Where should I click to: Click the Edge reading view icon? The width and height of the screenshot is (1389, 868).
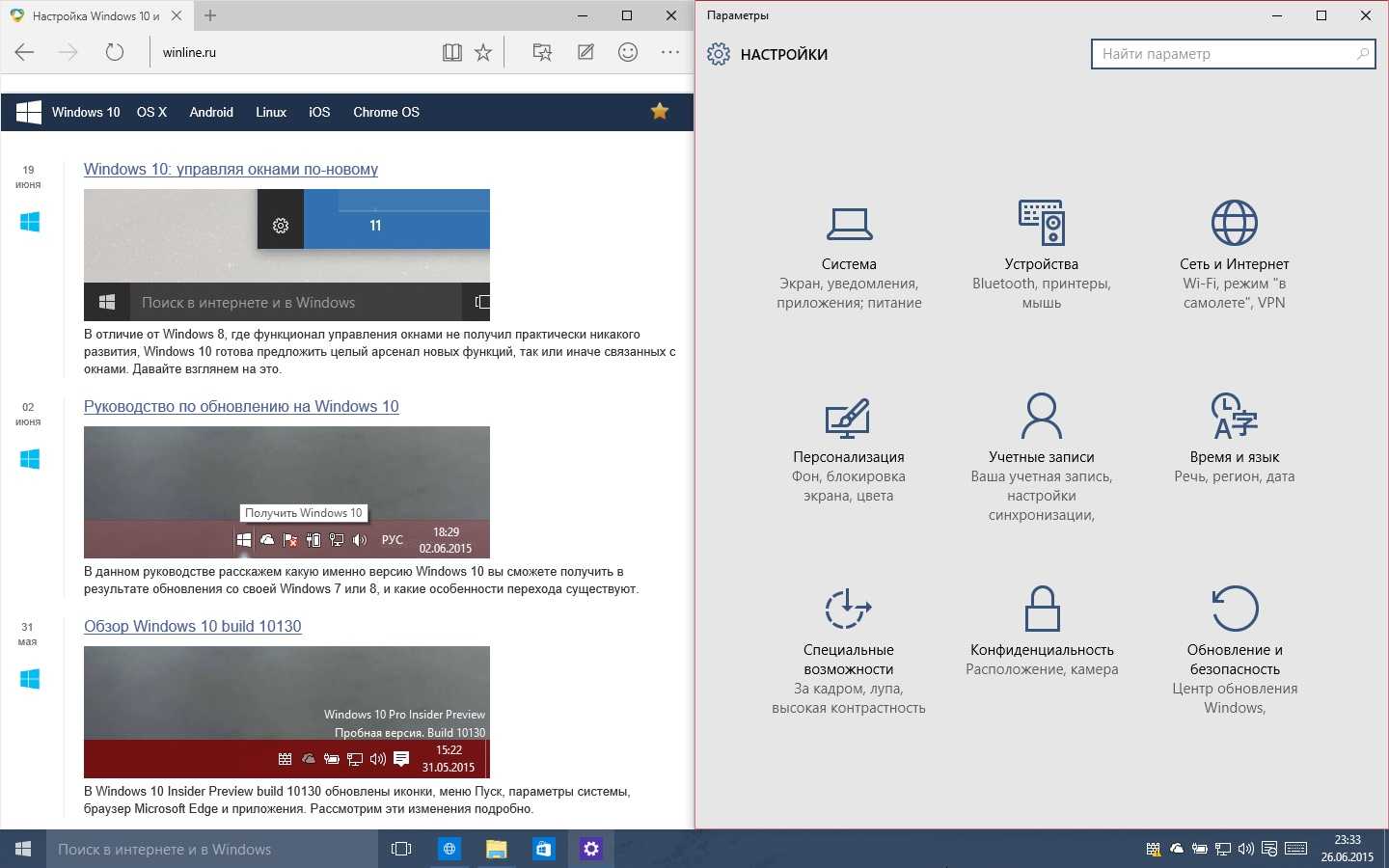(x=451, y=53)
